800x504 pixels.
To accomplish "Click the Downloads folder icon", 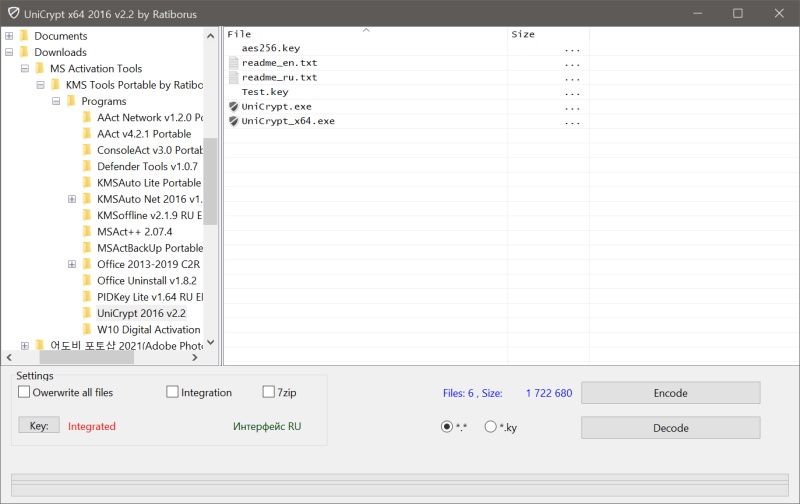I will (x=24, y=52).
